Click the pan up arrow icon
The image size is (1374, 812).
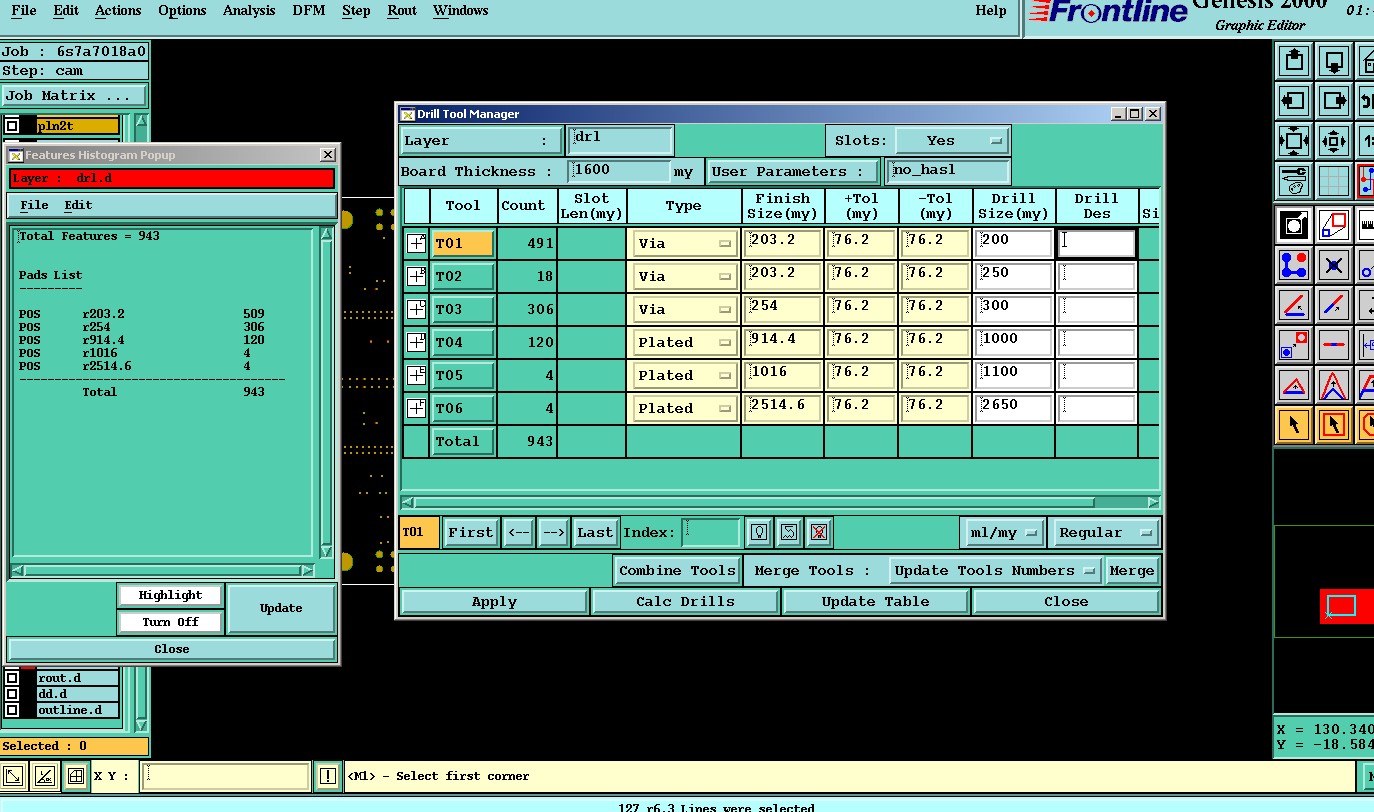[1294, 61]
